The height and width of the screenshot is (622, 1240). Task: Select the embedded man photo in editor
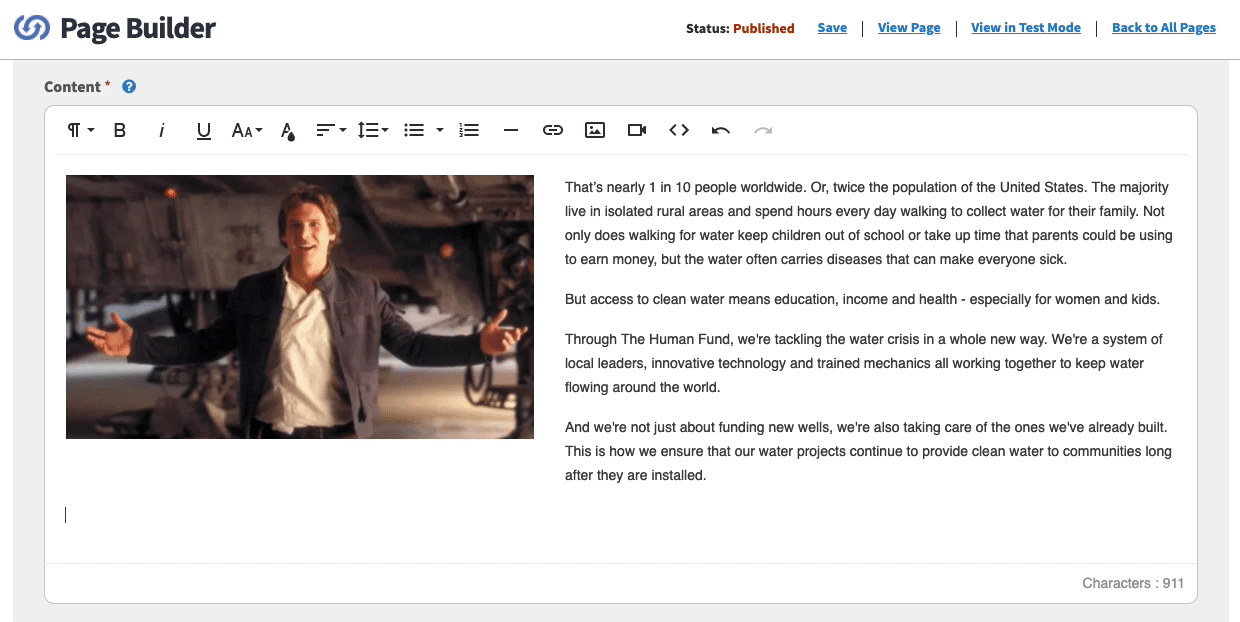pyautogui.click(x=300, y=307)
